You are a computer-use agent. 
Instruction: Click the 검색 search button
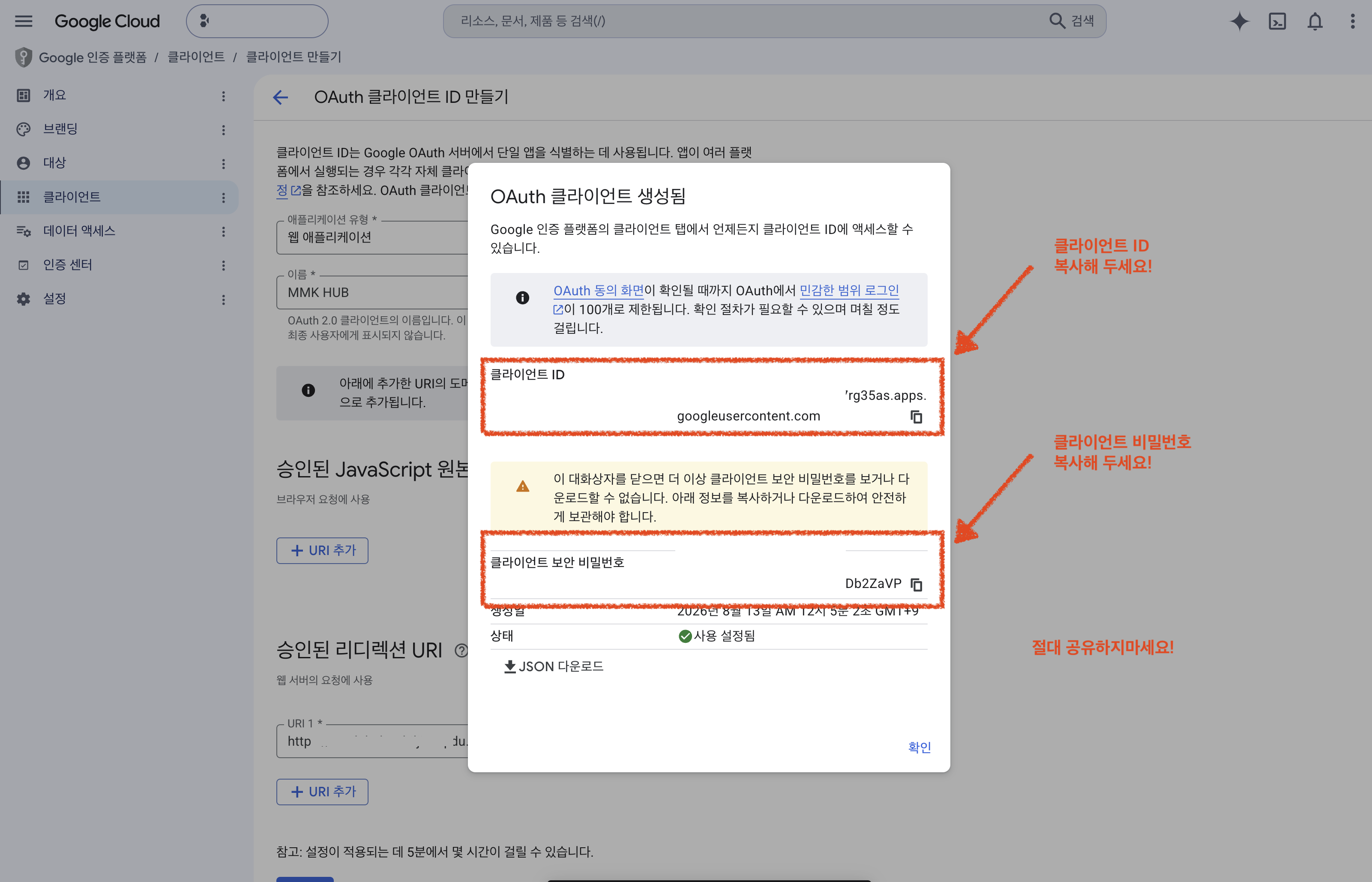pos(1072,21)
